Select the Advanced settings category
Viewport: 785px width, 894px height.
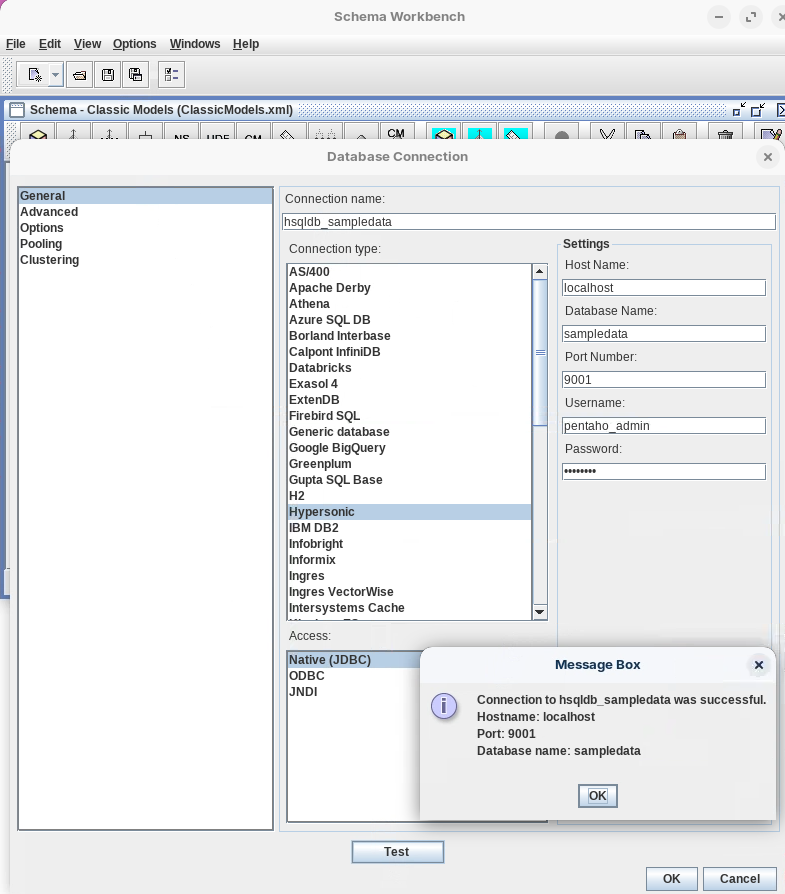tap(49, 212)
